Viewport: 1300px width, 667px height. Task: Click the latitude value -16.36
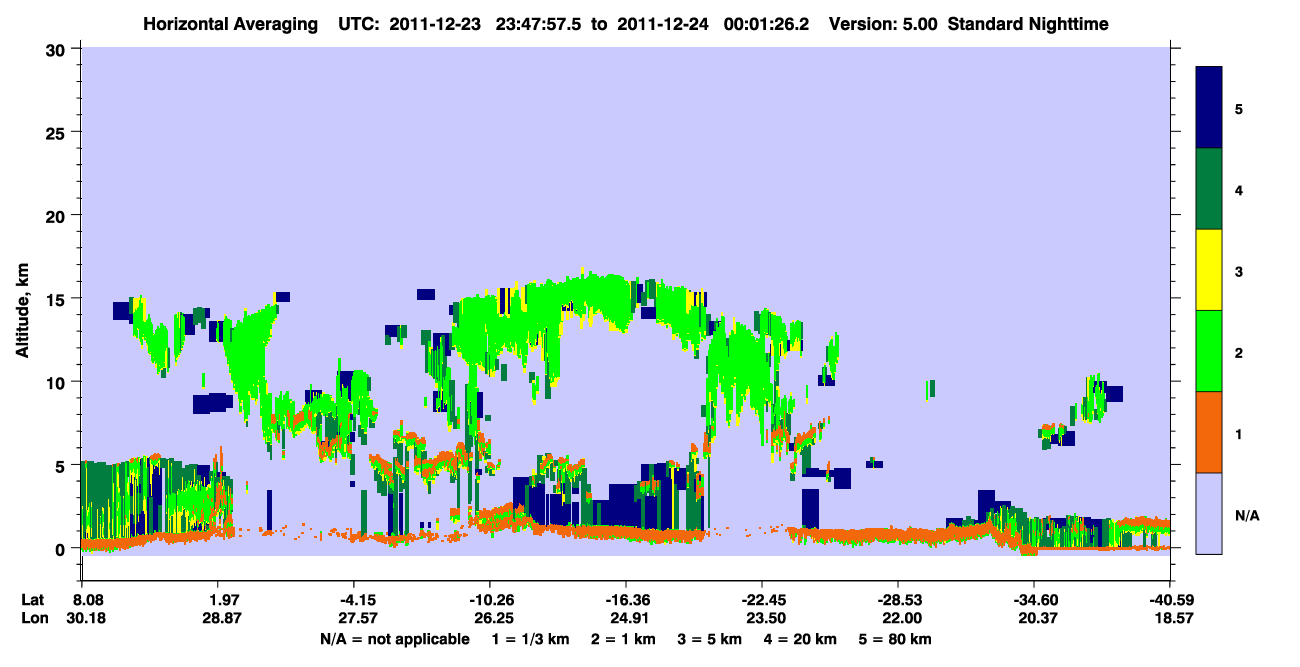click(625, 600)
